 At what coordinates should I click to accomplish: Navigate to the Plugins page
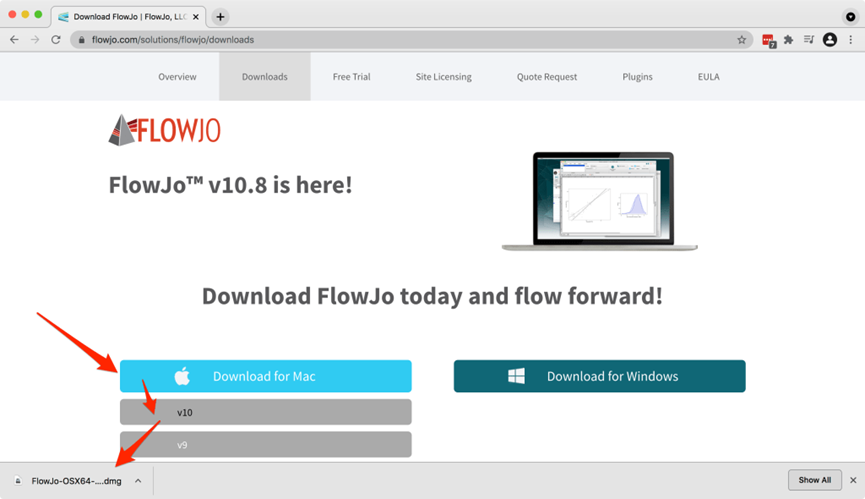tap(637, 77)
